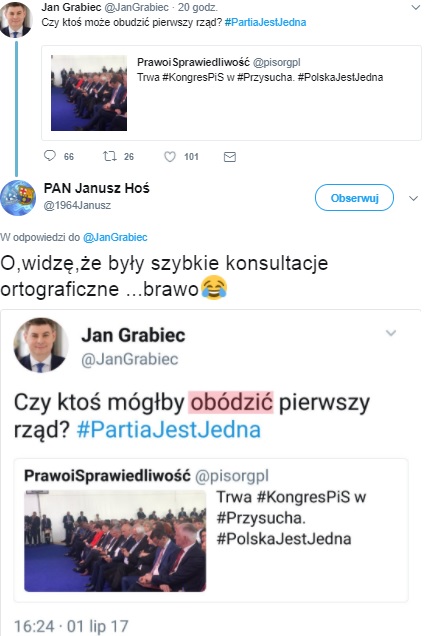448x636 pixels.
Task: Retweet using the retweet arrows icon
Action: 109,156
